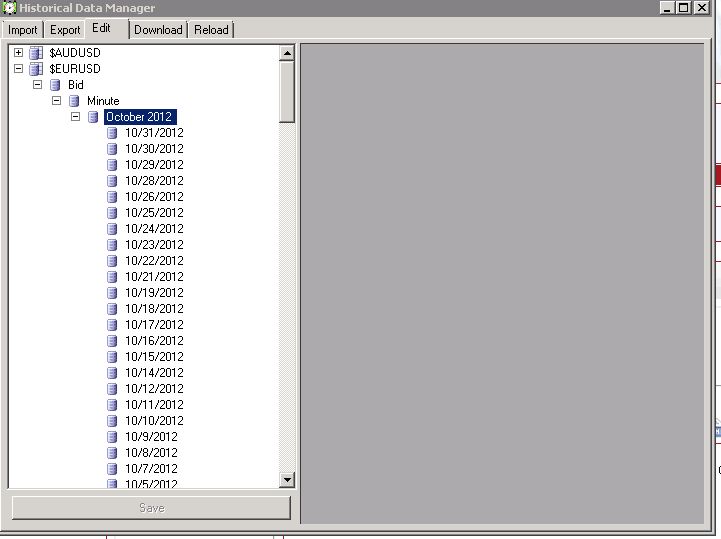Select the 10/29/2012 date entry

154,165
